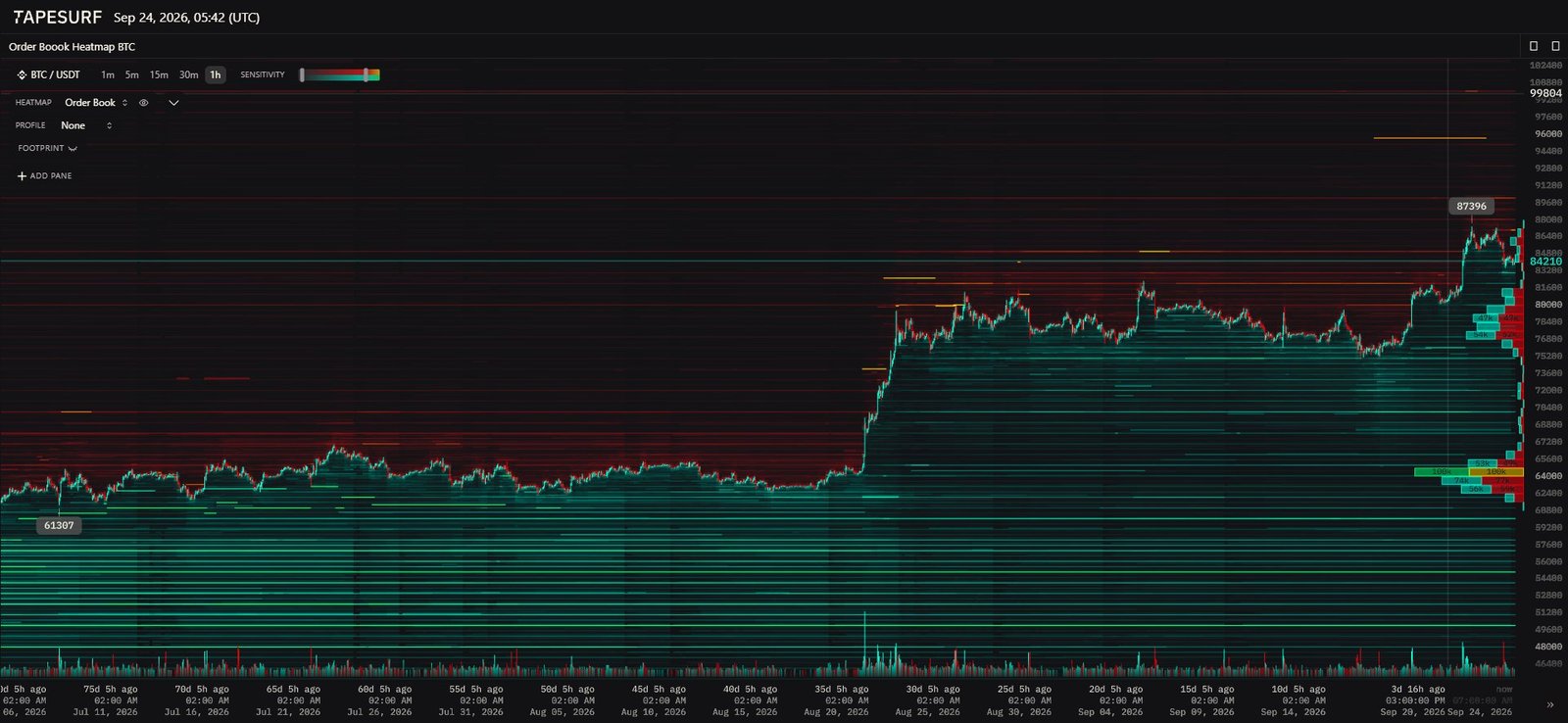Show the Footprint with the closed-eye toggle
This screenshot has width=1568, height=723.
click(x=73, y=149)
